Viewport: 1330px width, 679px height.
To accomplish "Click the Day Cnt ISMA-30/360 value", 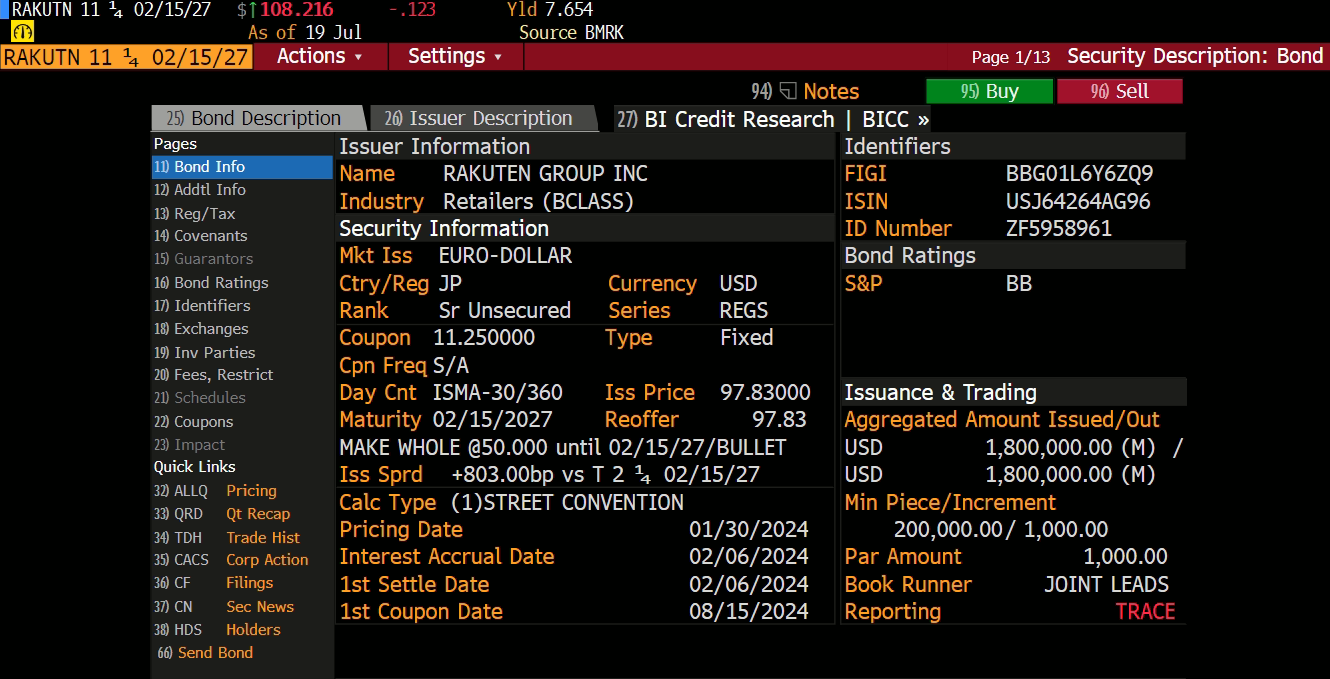I will coord(498,393).
